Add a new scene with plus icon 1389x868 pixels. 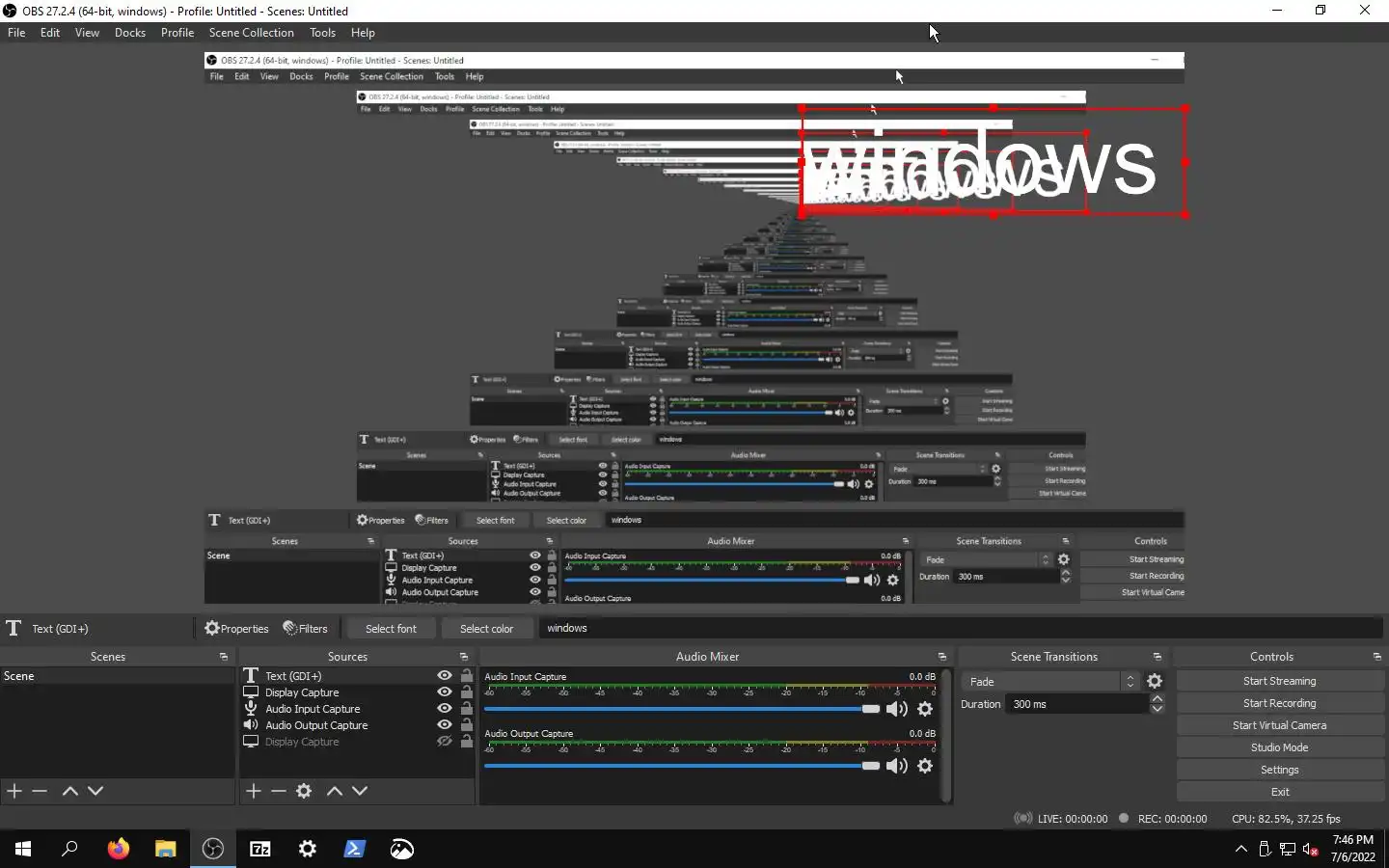pyautogui.click(x=14, y=791)
